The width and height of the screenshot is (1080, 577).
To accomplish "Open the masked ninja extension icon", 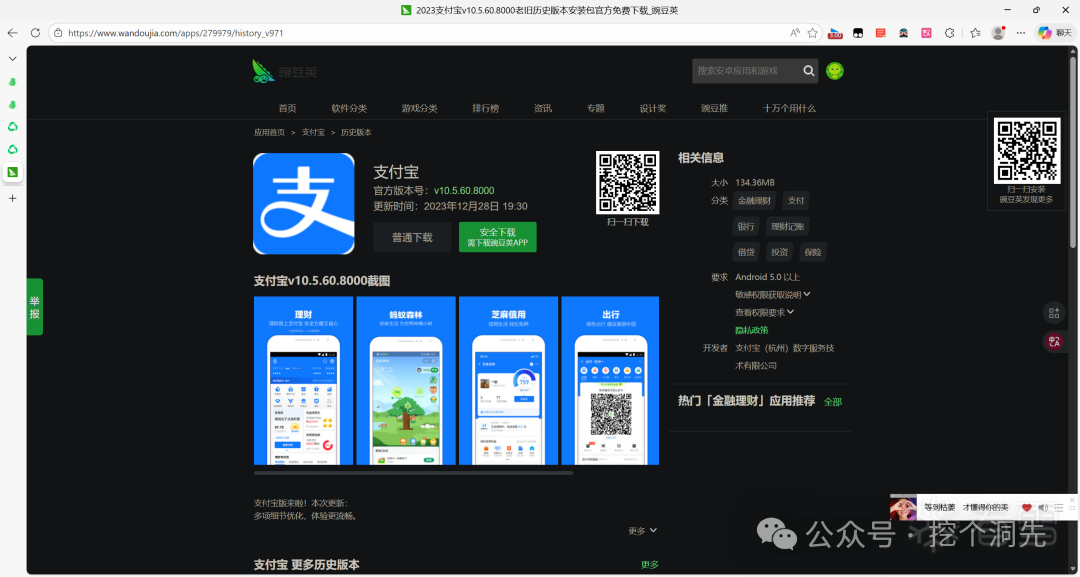I will pos(903,32).
